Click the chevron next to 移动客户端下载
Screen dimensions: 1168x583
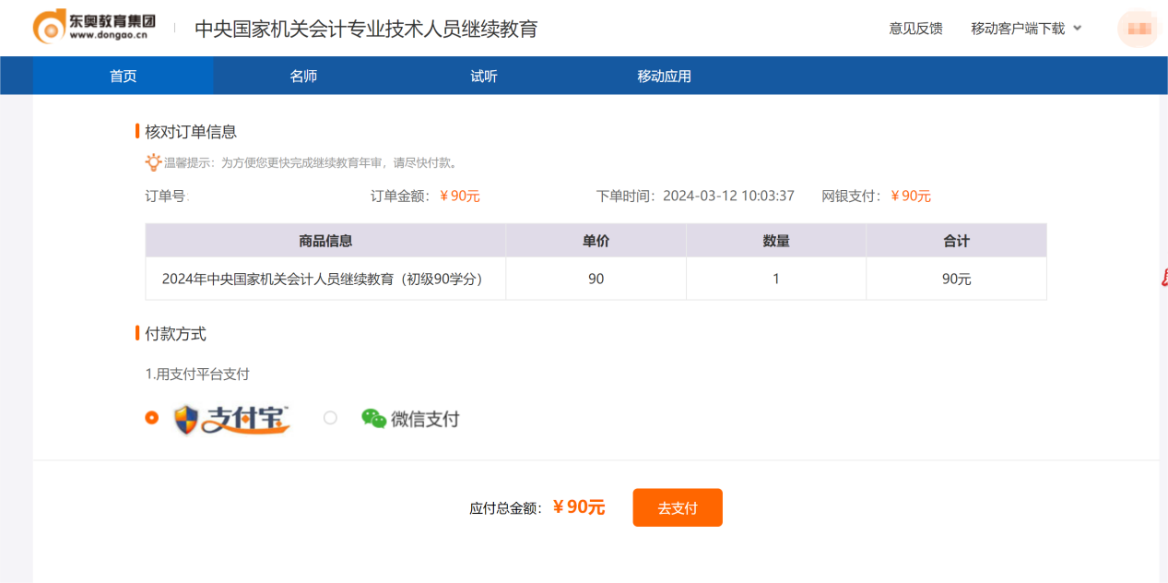click(x=1077, y=28)
